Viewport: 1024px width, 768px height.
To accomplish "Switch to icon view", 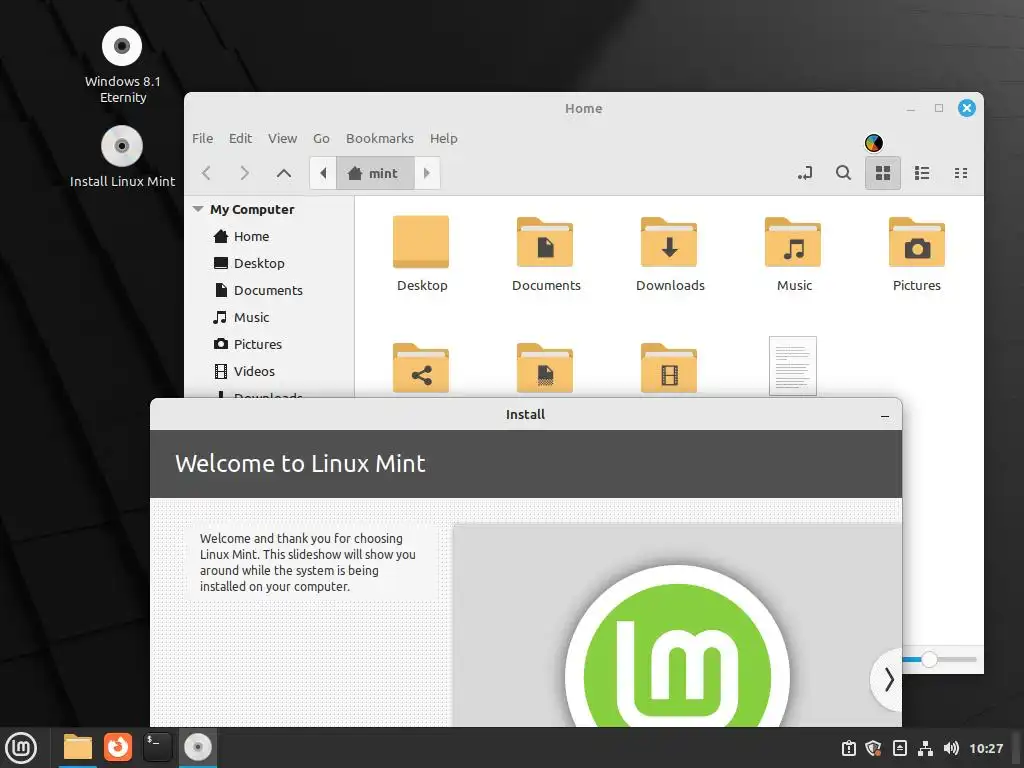I will tap(883, 173).
